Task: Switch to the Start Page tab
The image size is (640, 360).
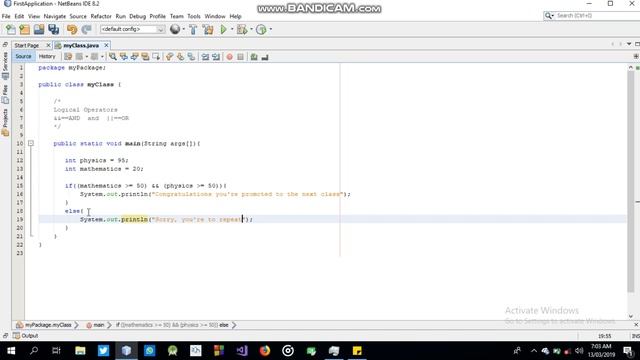Action: (x=27, y=45)
